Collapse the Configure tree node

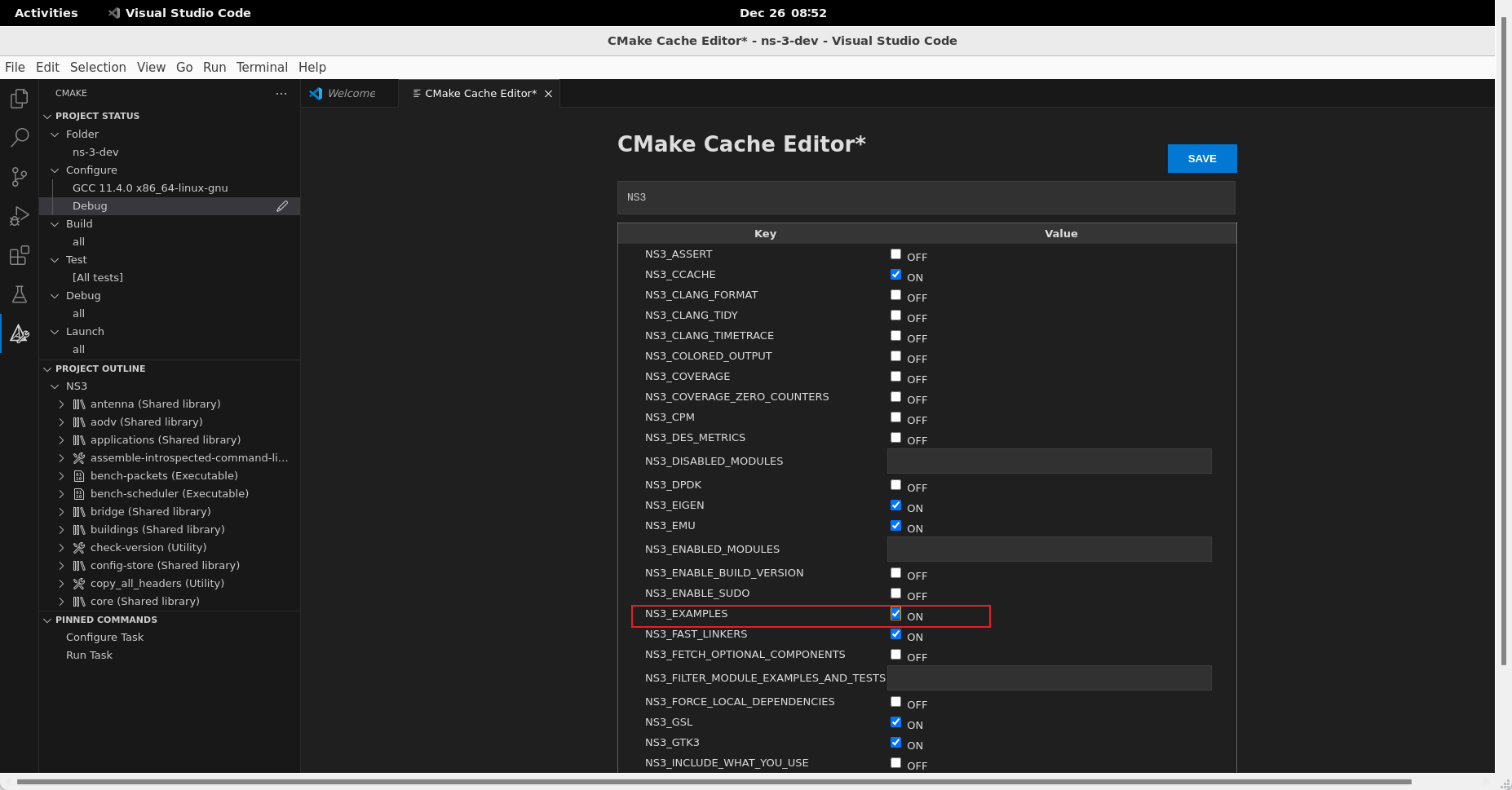(x=55, y=170)
